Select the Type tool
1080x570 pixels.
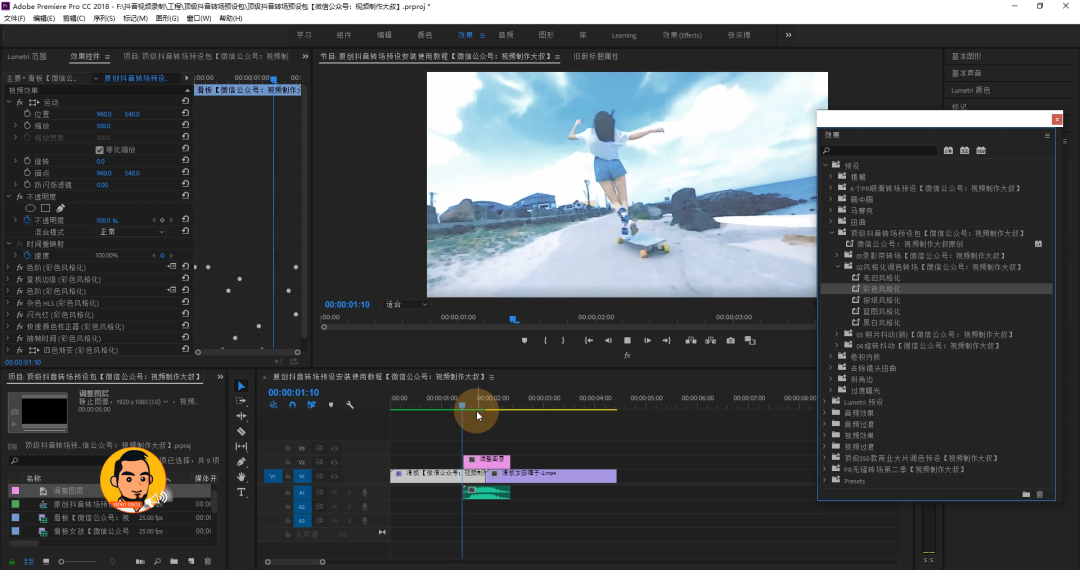click(241, 492)
